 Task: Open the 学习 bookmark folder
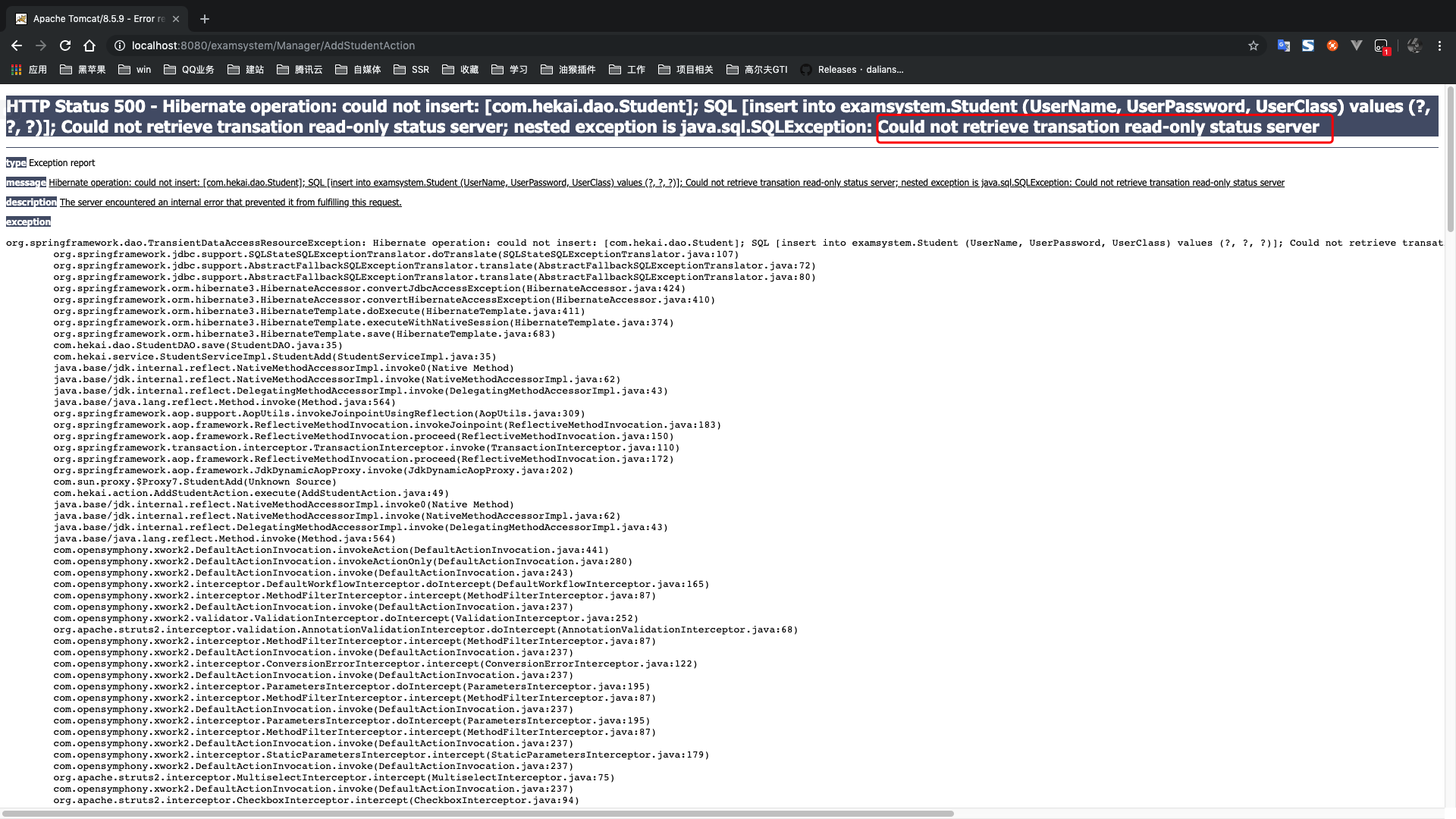coord(510,70)
